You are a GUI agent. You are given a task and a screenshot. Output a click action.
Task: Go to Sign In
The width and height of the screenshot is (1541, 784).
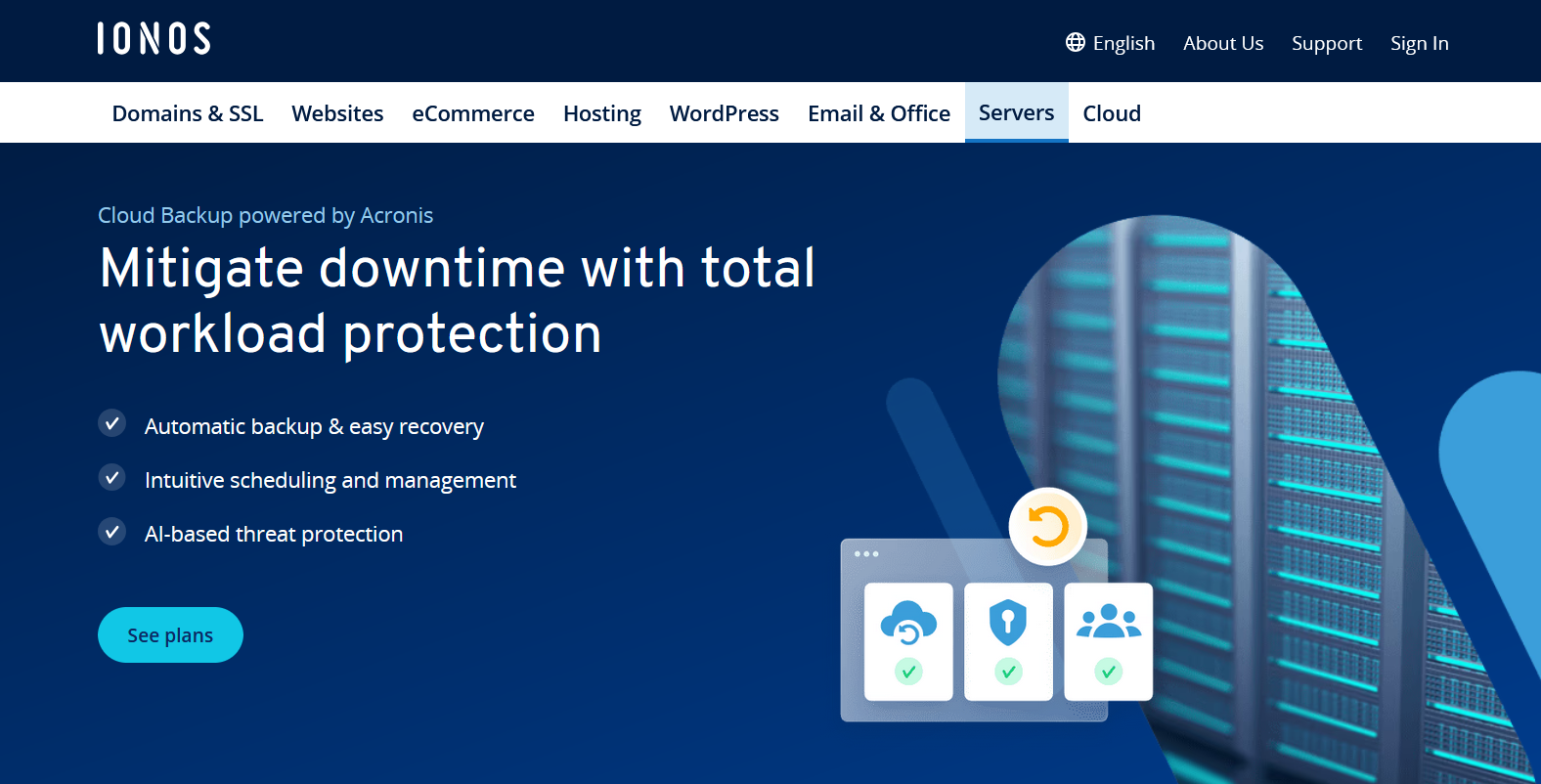pos(1419,43)
